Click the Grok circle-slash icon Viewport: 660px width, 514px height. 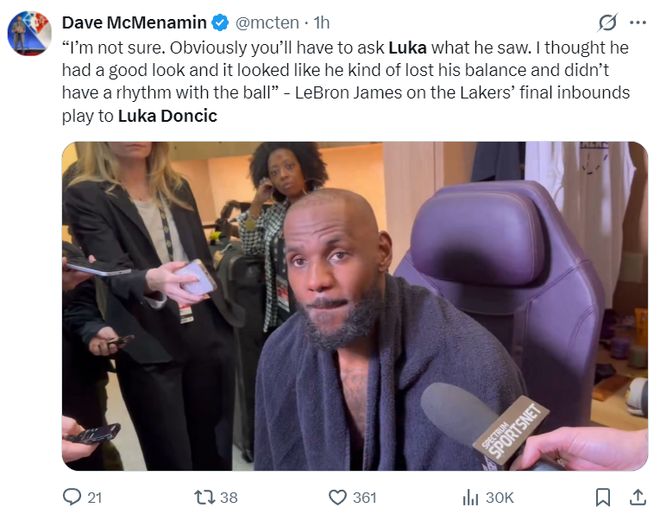[607, 22]
